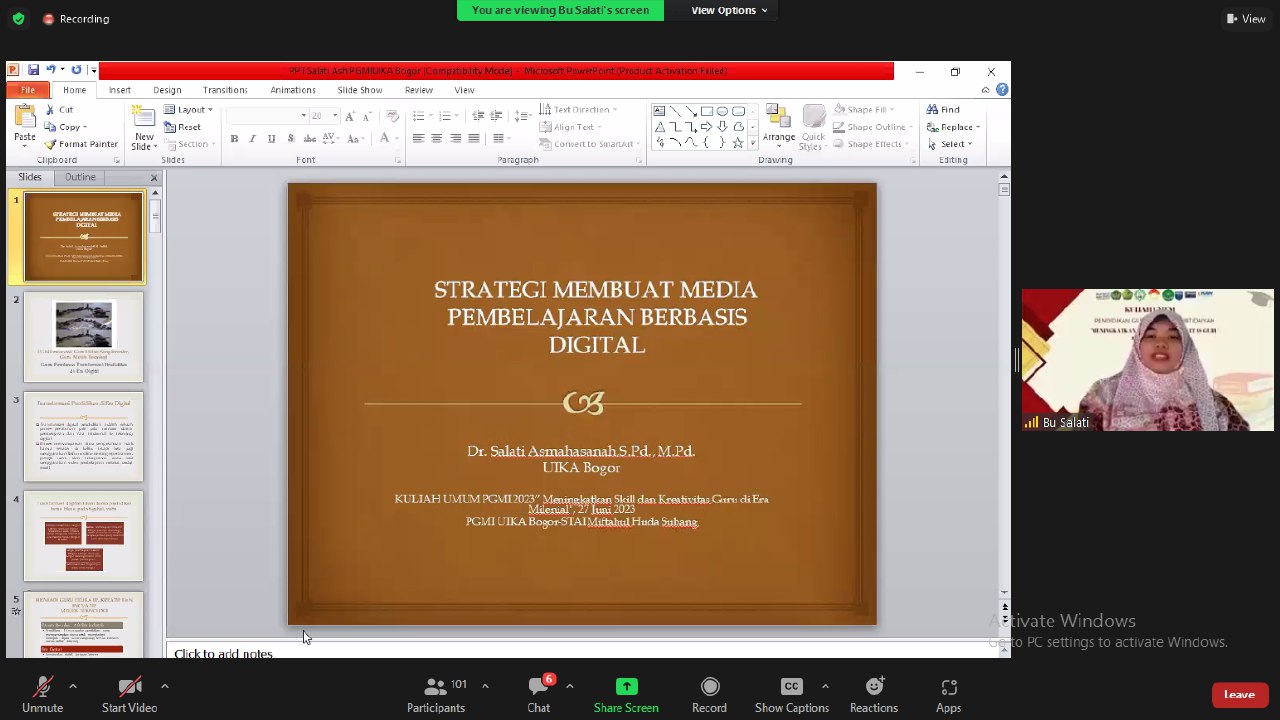Open the File tab
This screenshot has height=720, width=1280.
(x=28, y=90)
